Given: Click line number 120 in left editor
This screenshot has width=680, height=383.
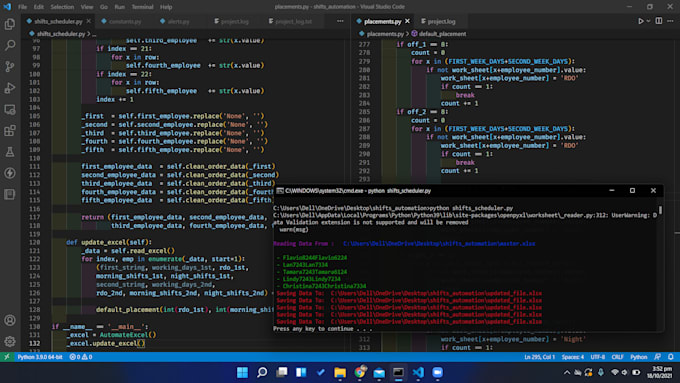Looking at the screenshot, I should (34, 242).
